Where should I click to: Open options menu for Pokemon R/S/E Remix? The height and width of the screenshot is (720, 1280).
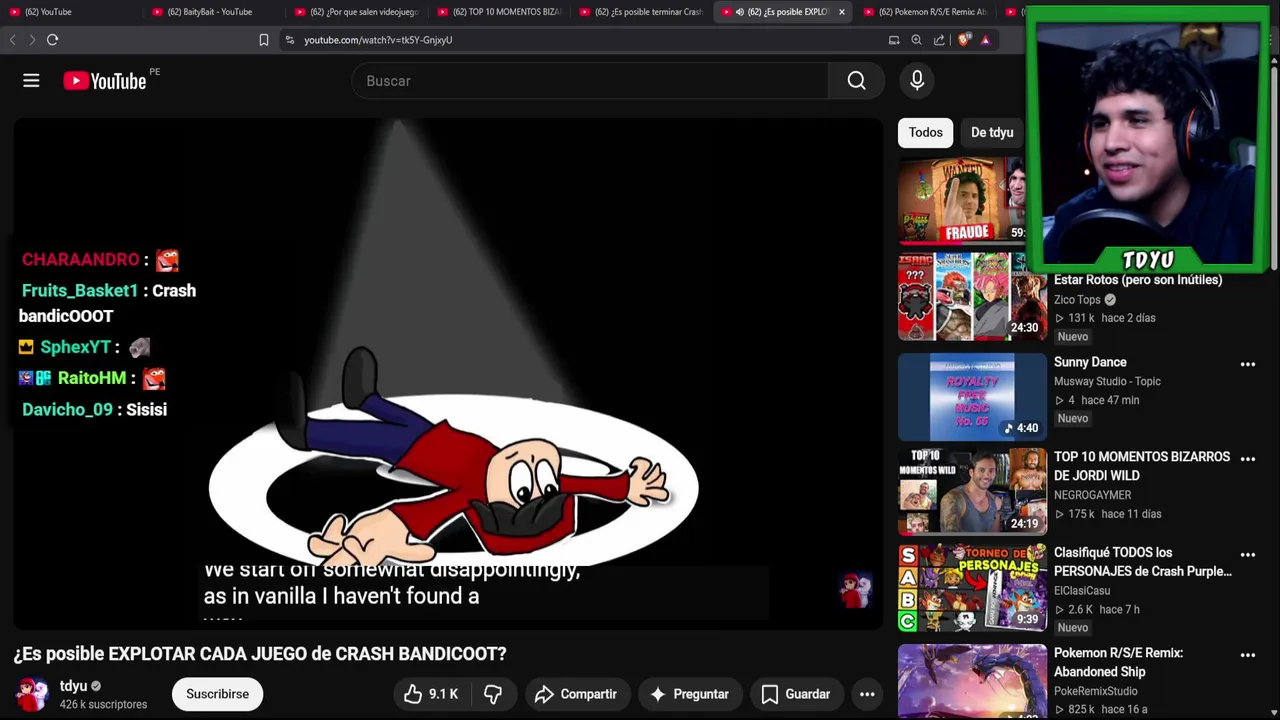coord(1248,655)
